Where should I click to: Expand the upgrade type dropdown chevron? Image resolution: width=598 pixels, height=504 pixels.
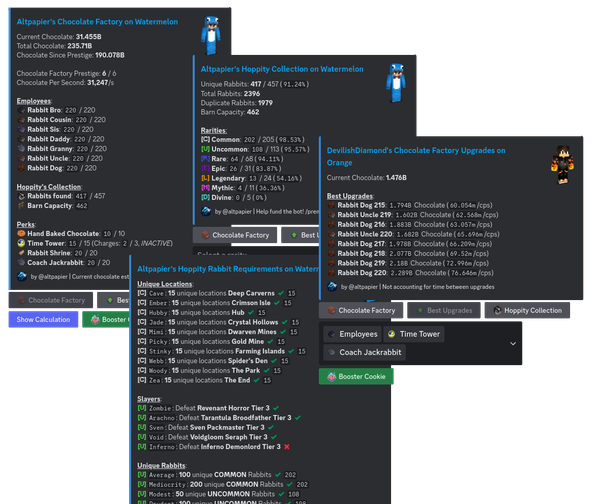pos(513,343)
